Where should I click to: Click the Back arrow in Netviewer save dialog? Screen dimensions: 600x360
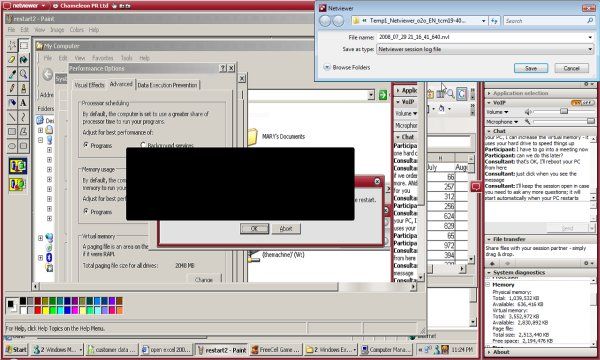click(x=325, y=21)
